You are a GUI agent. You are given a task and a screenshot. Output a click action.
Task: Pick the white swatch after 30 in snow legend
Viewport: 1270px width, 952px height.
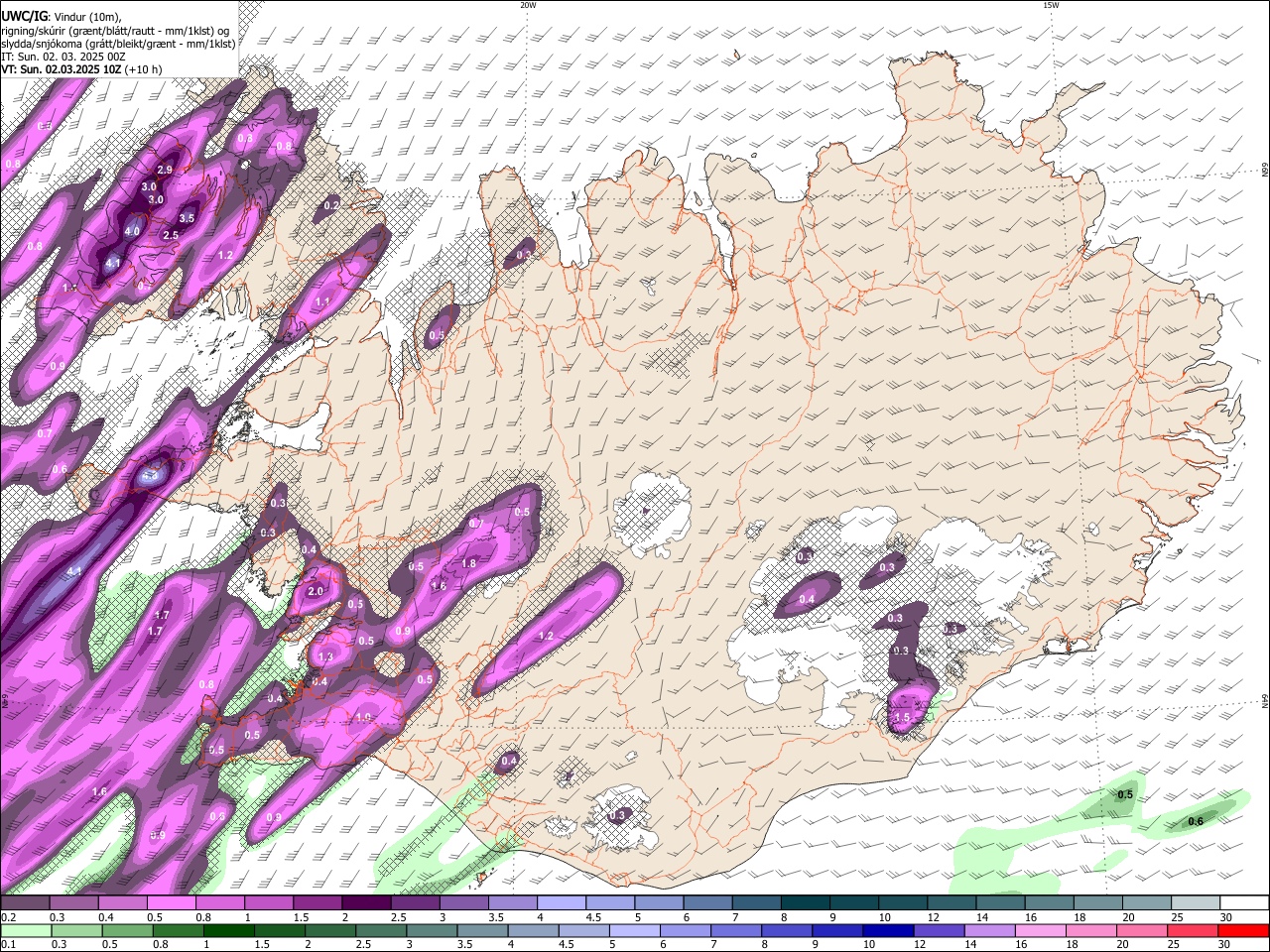pos(1245,903)
